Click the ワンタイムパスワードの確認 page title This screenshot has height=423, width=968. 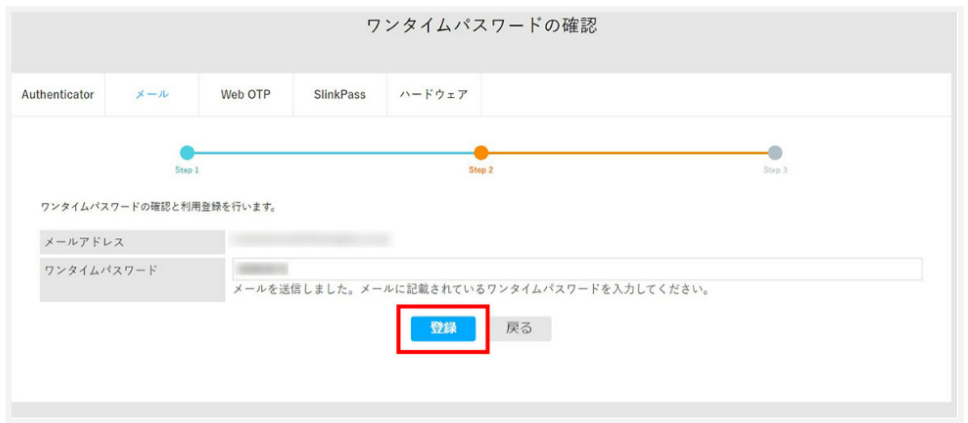(482, 27)
